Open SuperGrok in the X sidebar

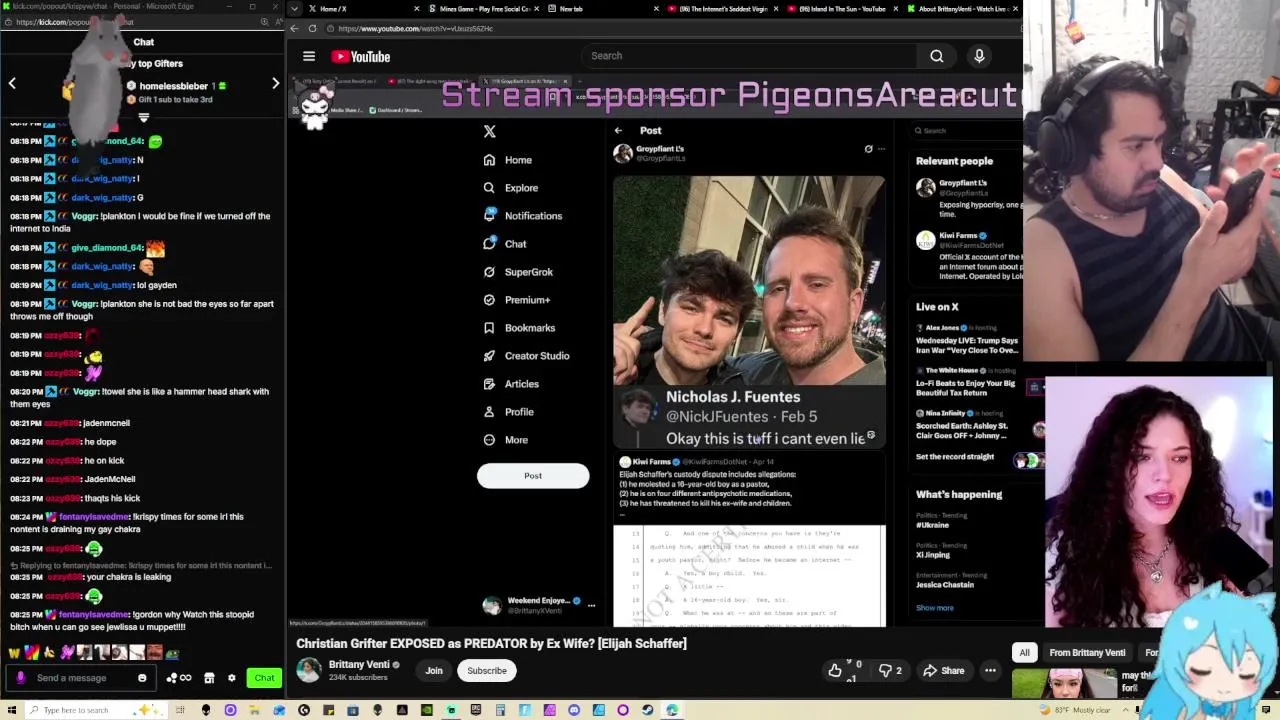pos(518,272)
